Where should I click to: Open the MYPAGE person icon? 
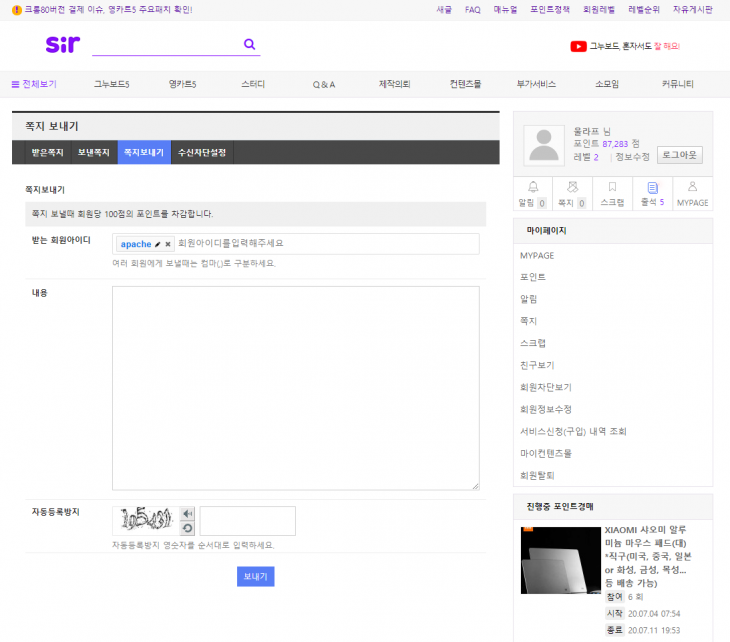[692, 187]
